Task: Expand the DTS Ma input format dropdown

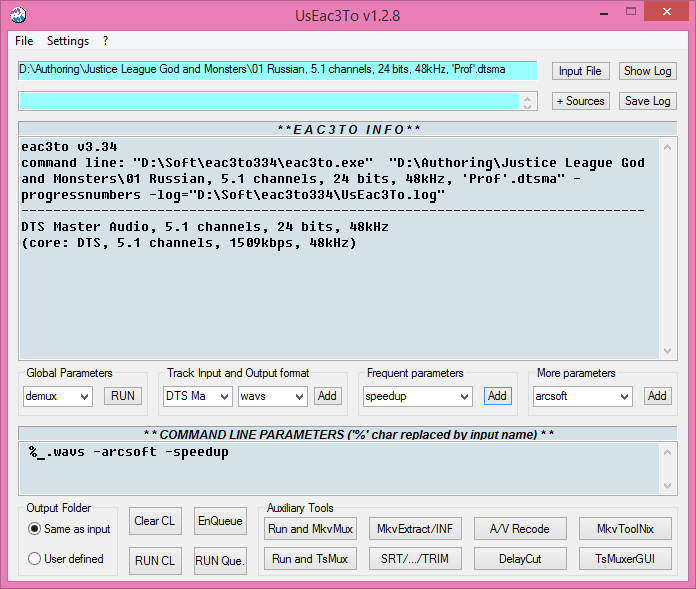Action: [224, 396]
